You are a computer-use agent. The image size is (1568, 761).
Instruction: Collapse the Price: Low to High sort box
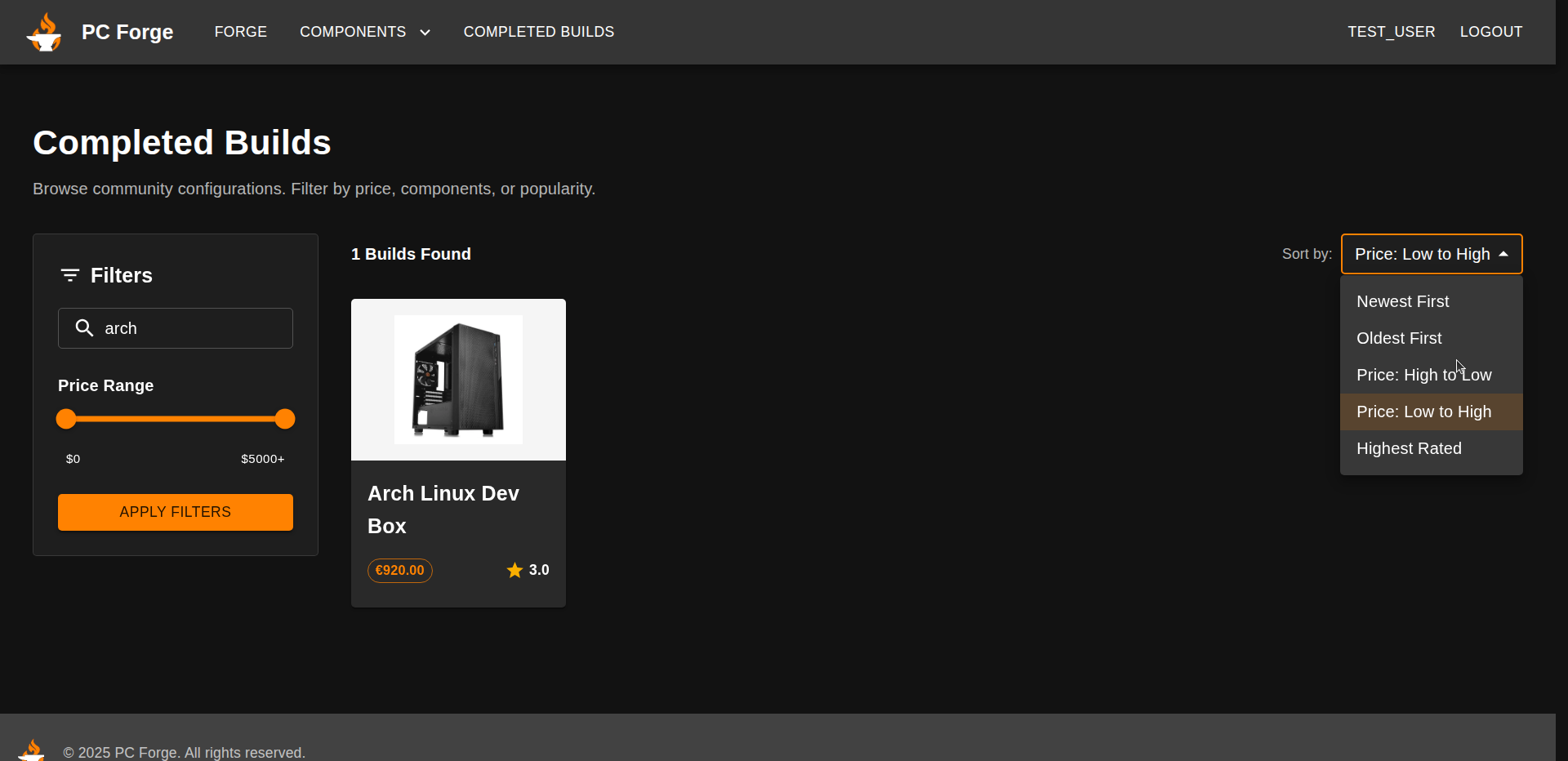pos(1431,254)
